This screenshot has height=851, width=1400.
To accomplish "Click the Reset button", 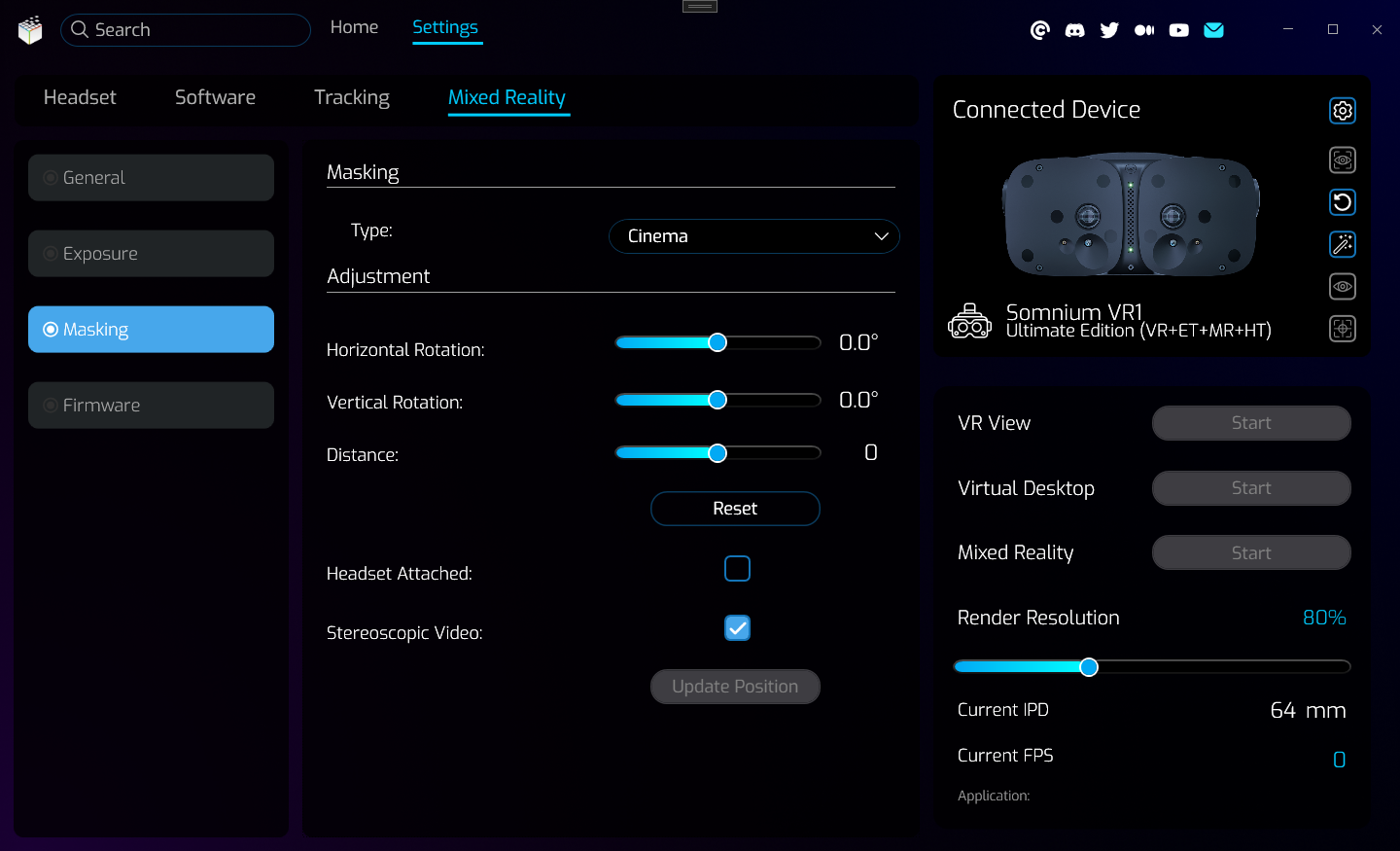I will pos(735,509).
